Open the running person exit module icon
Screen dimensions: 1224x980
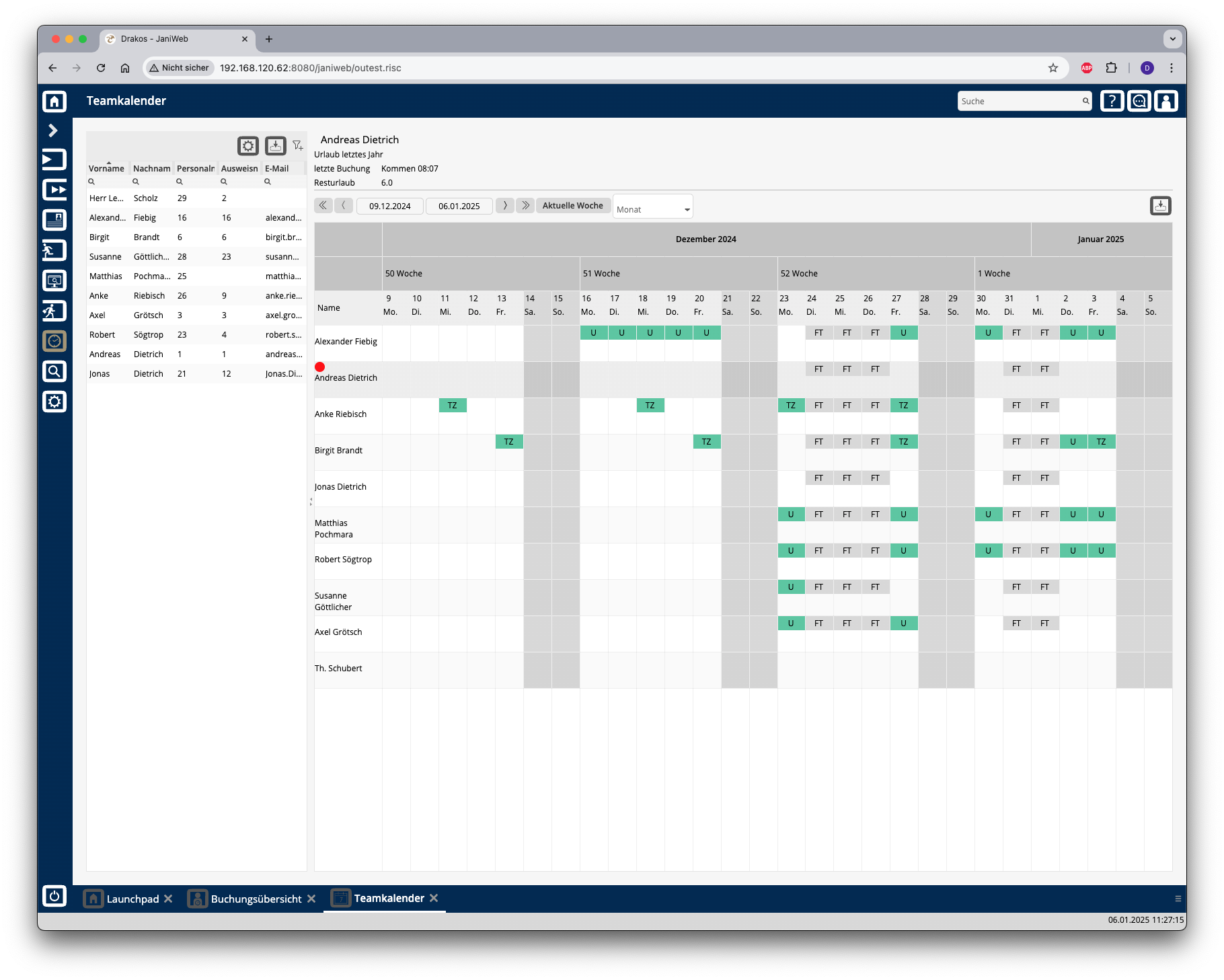click(x=54, y=250)
